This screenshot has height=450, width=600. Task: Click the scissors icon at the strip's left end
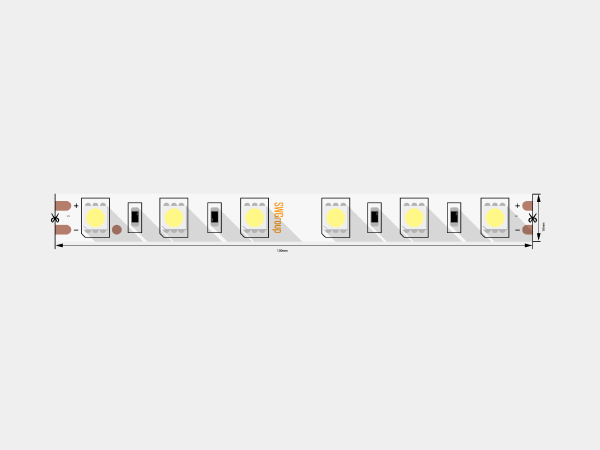tap(55, 218)
